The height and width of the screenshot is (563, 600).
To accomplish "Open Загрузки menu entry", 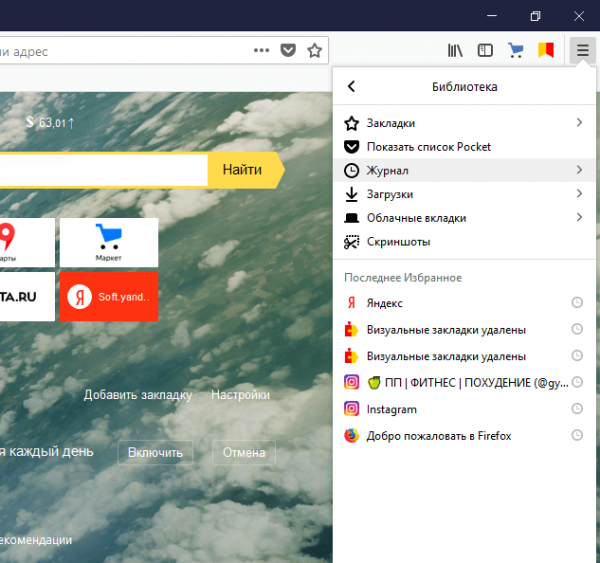I will pyautogui.click(x=464, y=194).
